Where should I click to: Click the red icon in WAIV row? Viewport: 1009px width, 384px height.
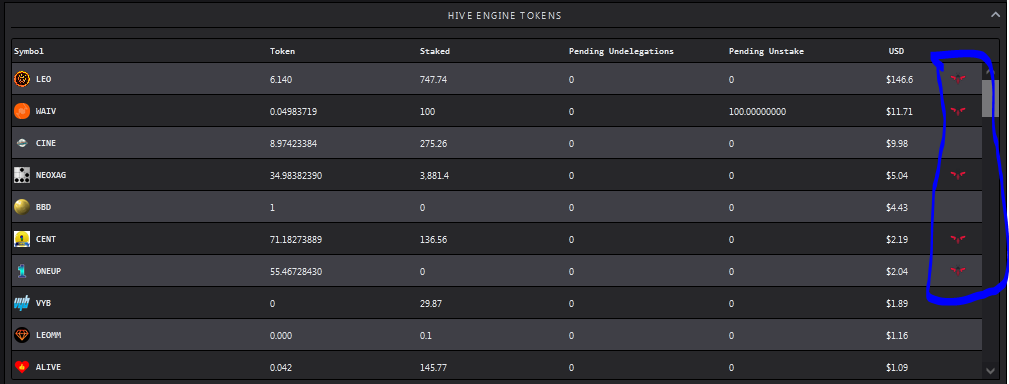pos(958,111)
